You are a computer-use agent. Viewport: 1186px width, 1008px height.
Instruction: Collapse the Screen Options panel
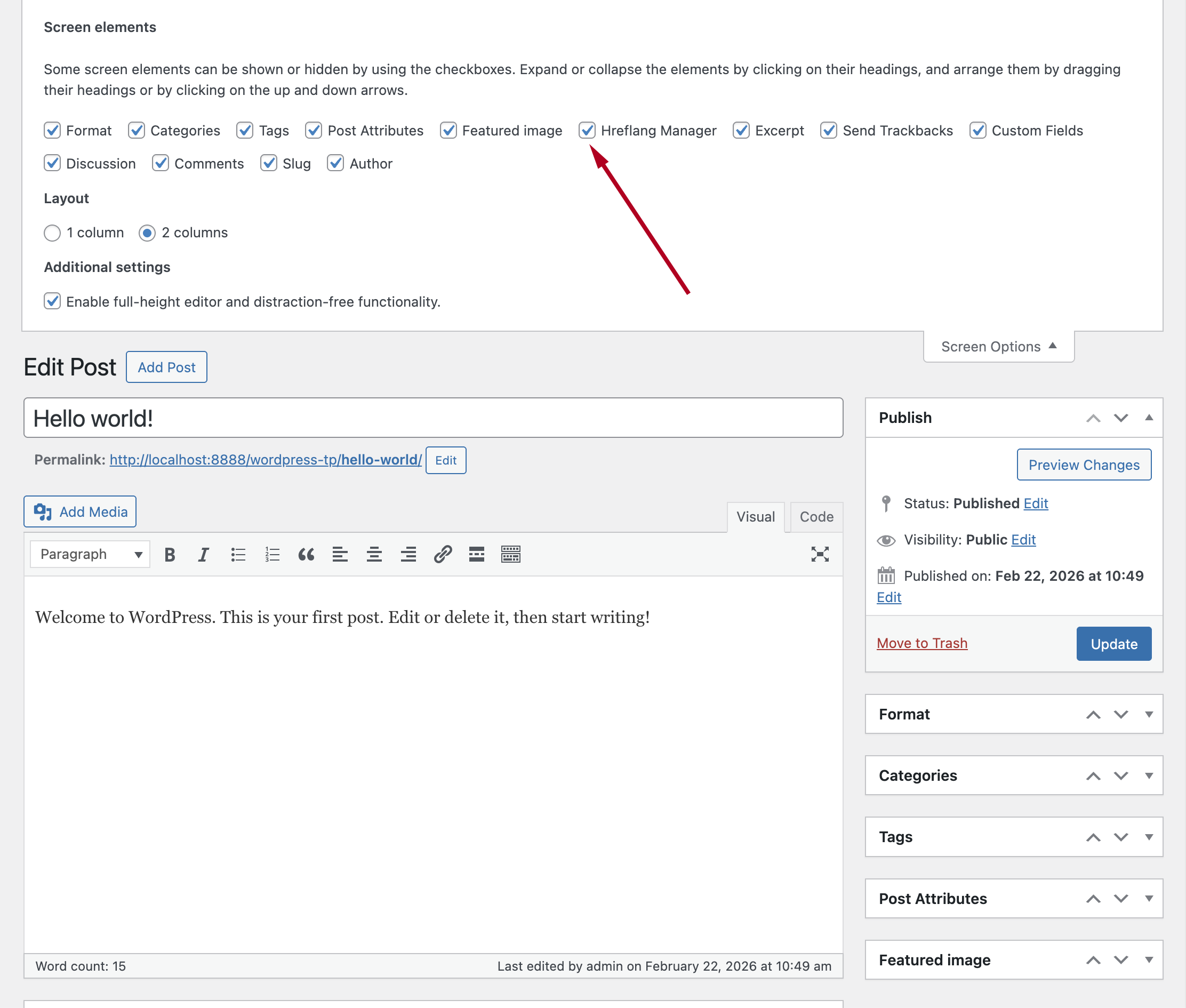pyautogui.click(x=998, y=346)
